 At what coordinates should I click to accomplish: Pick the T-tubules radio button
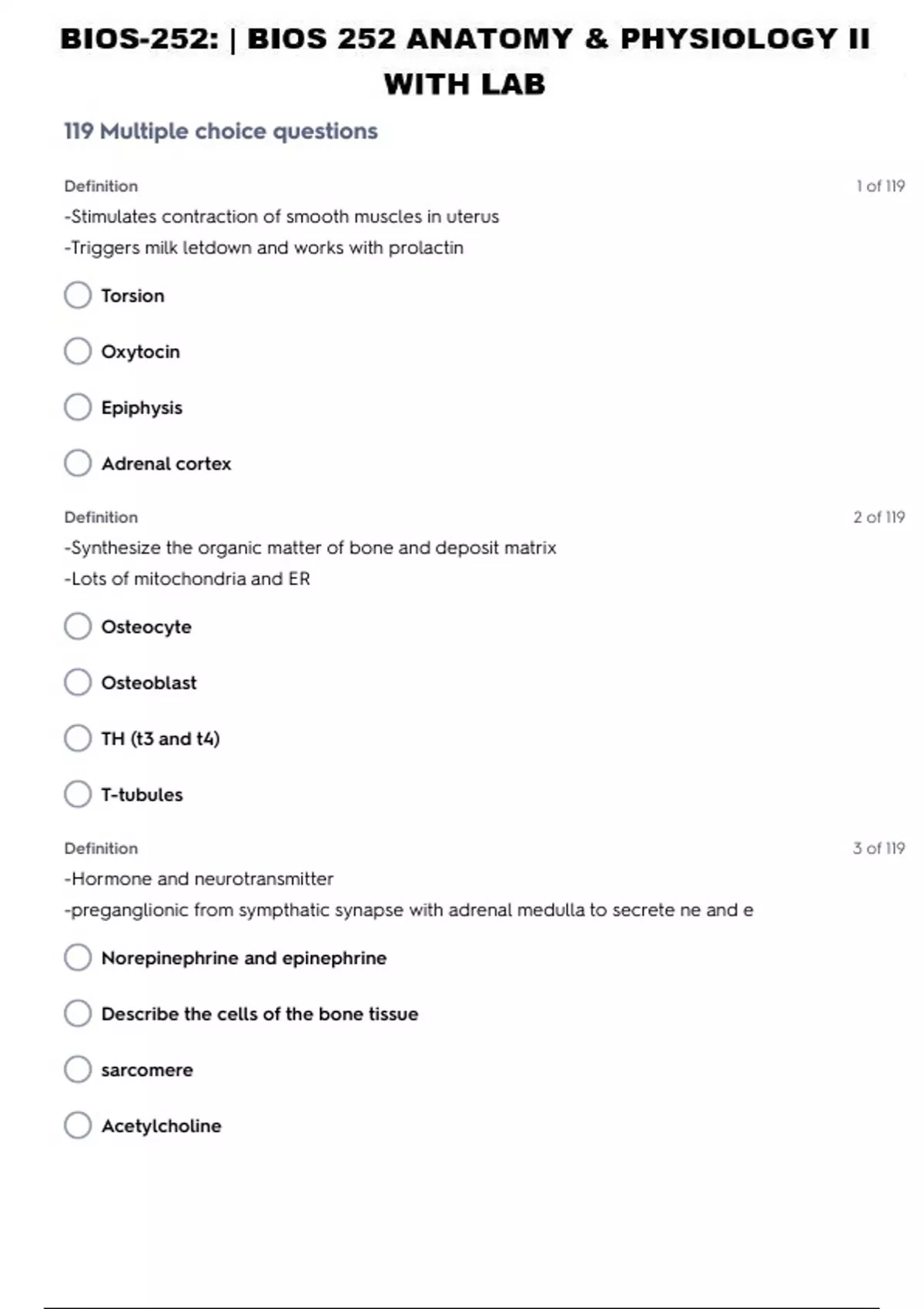pos(78,794)
